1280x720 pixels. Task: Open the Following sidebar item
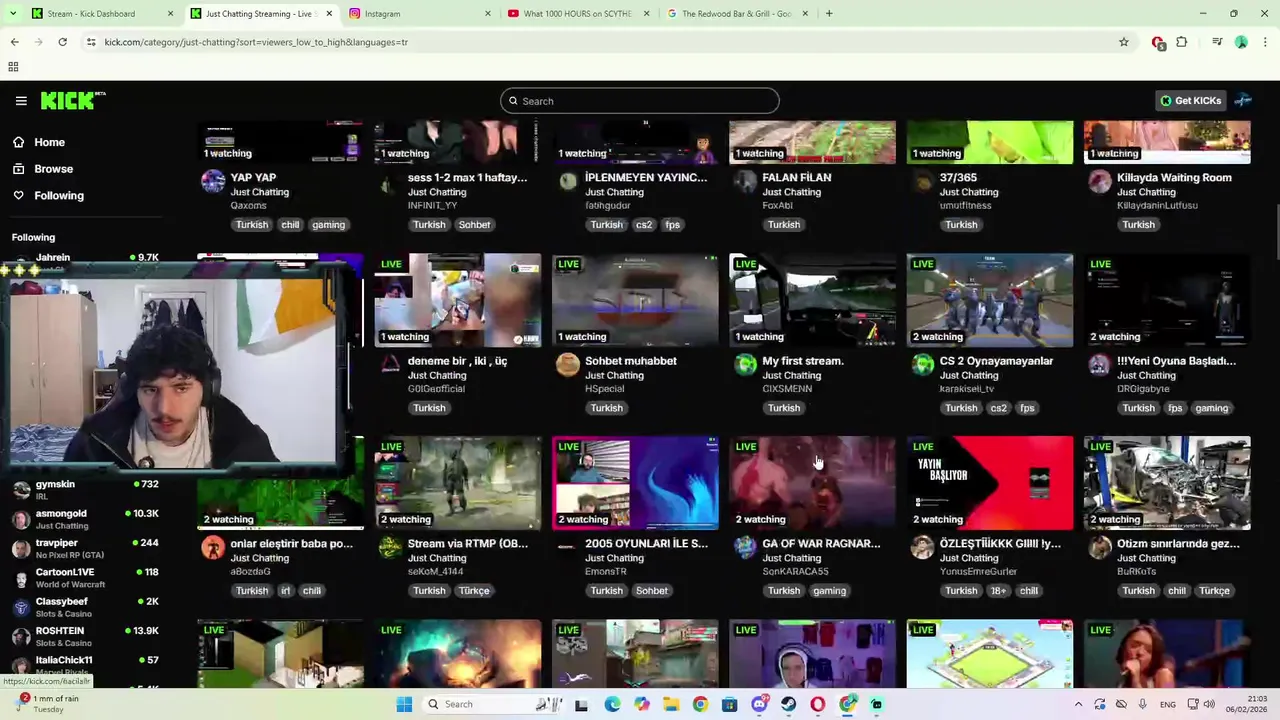[x=59, y=196]
